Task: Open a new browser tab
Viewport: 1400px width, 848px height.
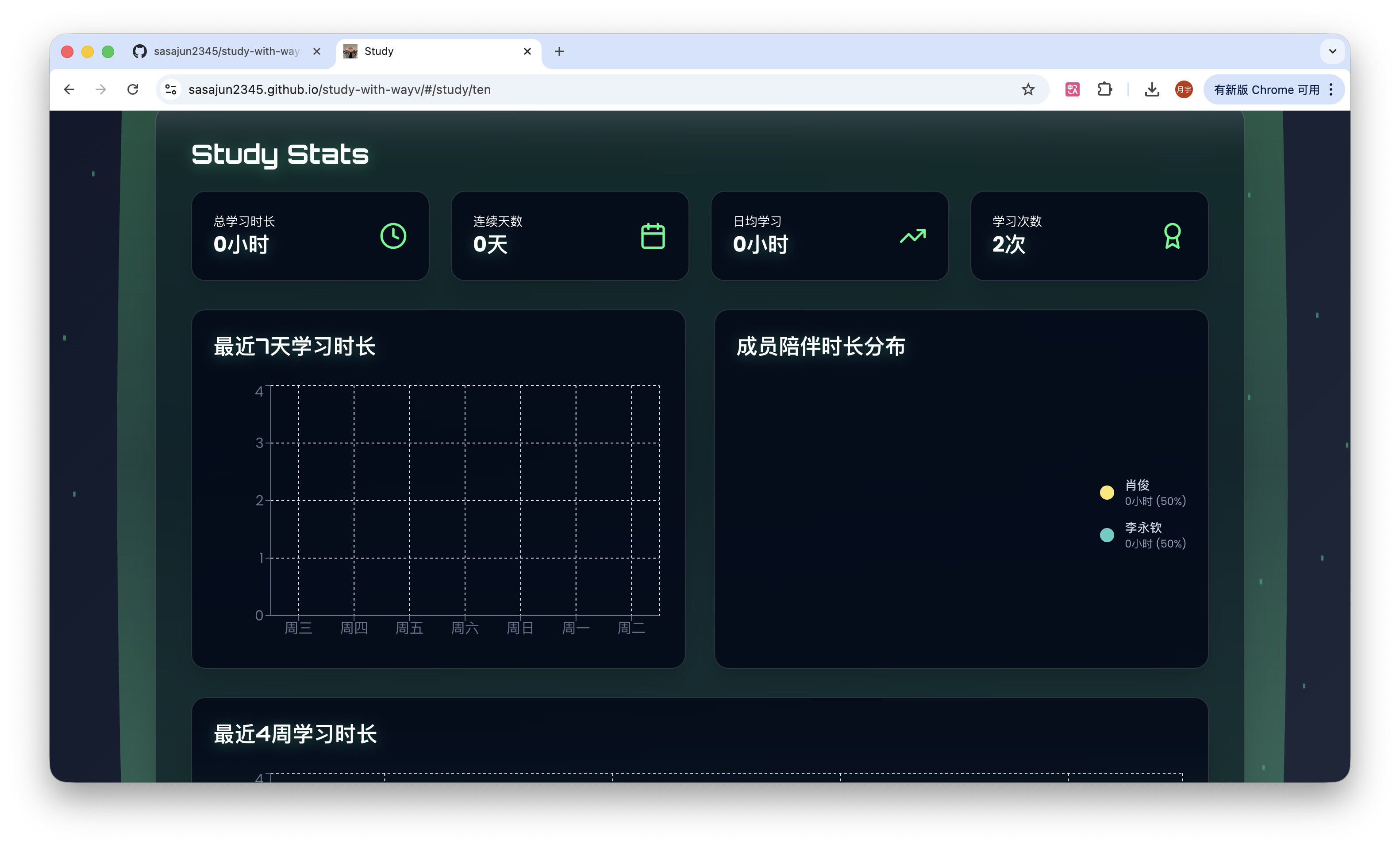Action: point(559,51)
